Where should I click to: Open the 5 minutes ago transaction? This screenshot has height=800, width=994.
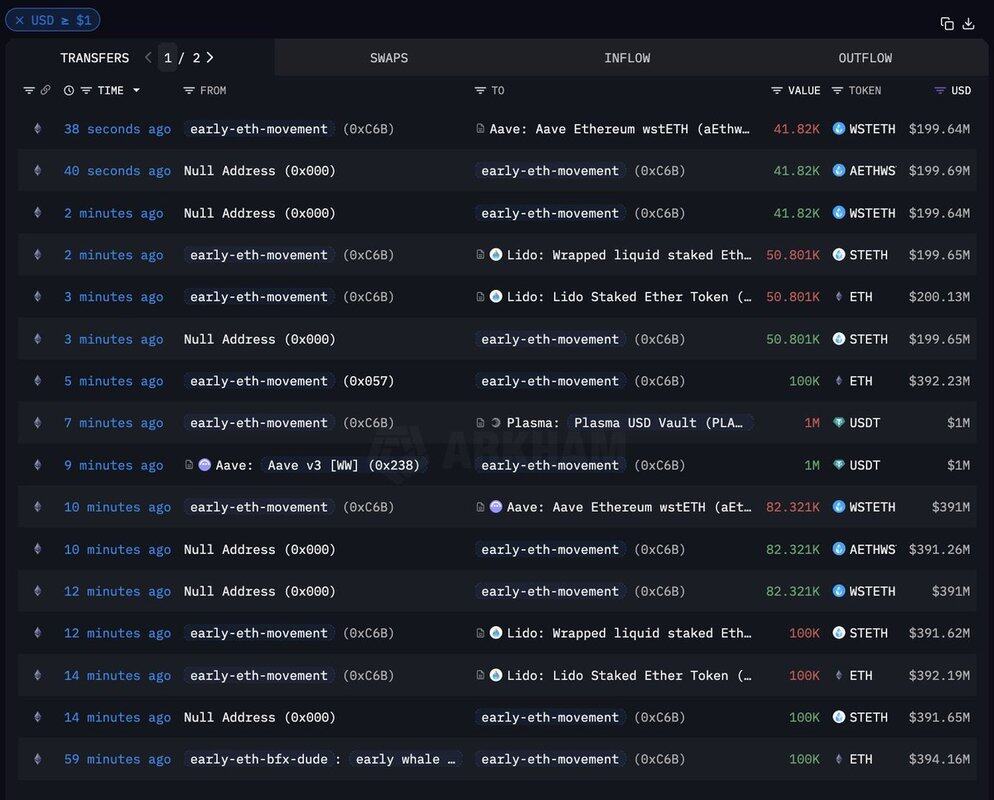[x=113, y=381]
